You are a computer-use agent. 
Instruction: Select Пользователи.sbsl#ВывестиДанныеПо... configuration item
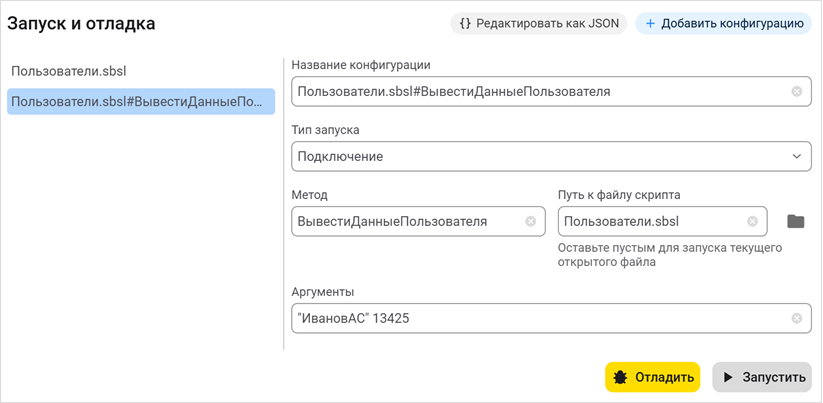140,101
